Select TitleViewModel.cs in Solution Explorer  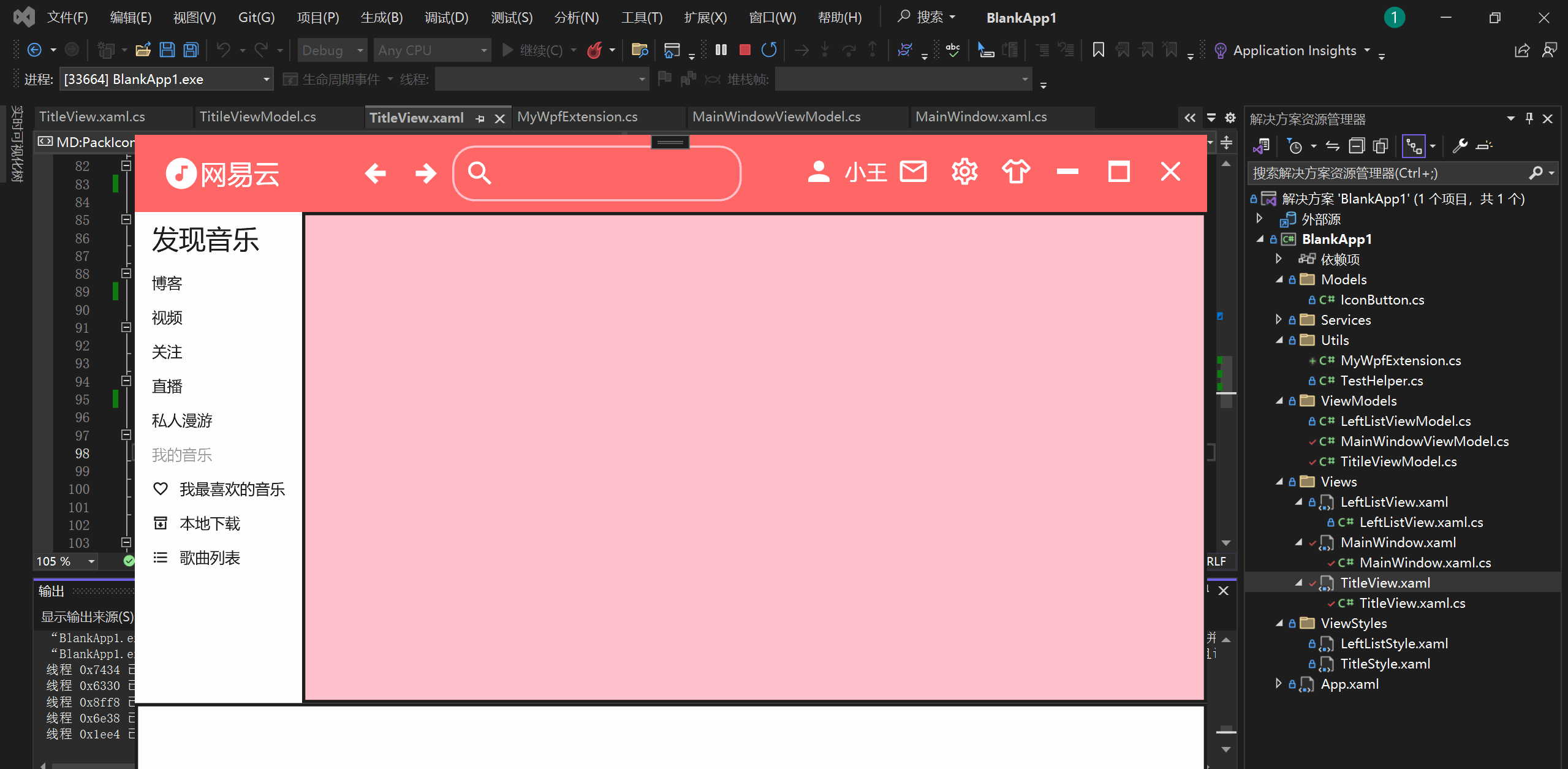point(1395,461)
